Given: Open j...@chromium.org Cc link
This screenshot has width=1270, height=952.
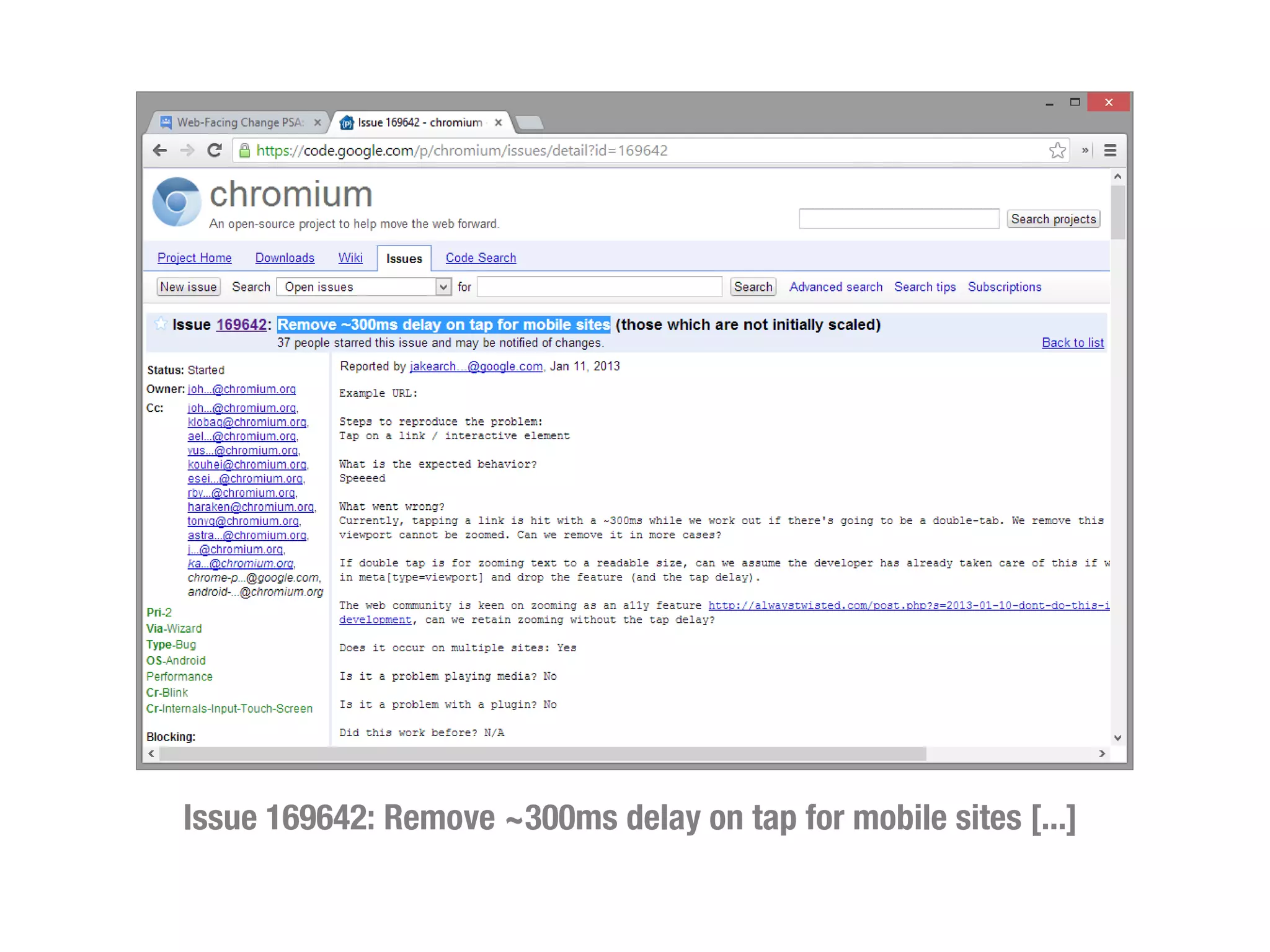Looking at the screenshot, I should [236, 549].
